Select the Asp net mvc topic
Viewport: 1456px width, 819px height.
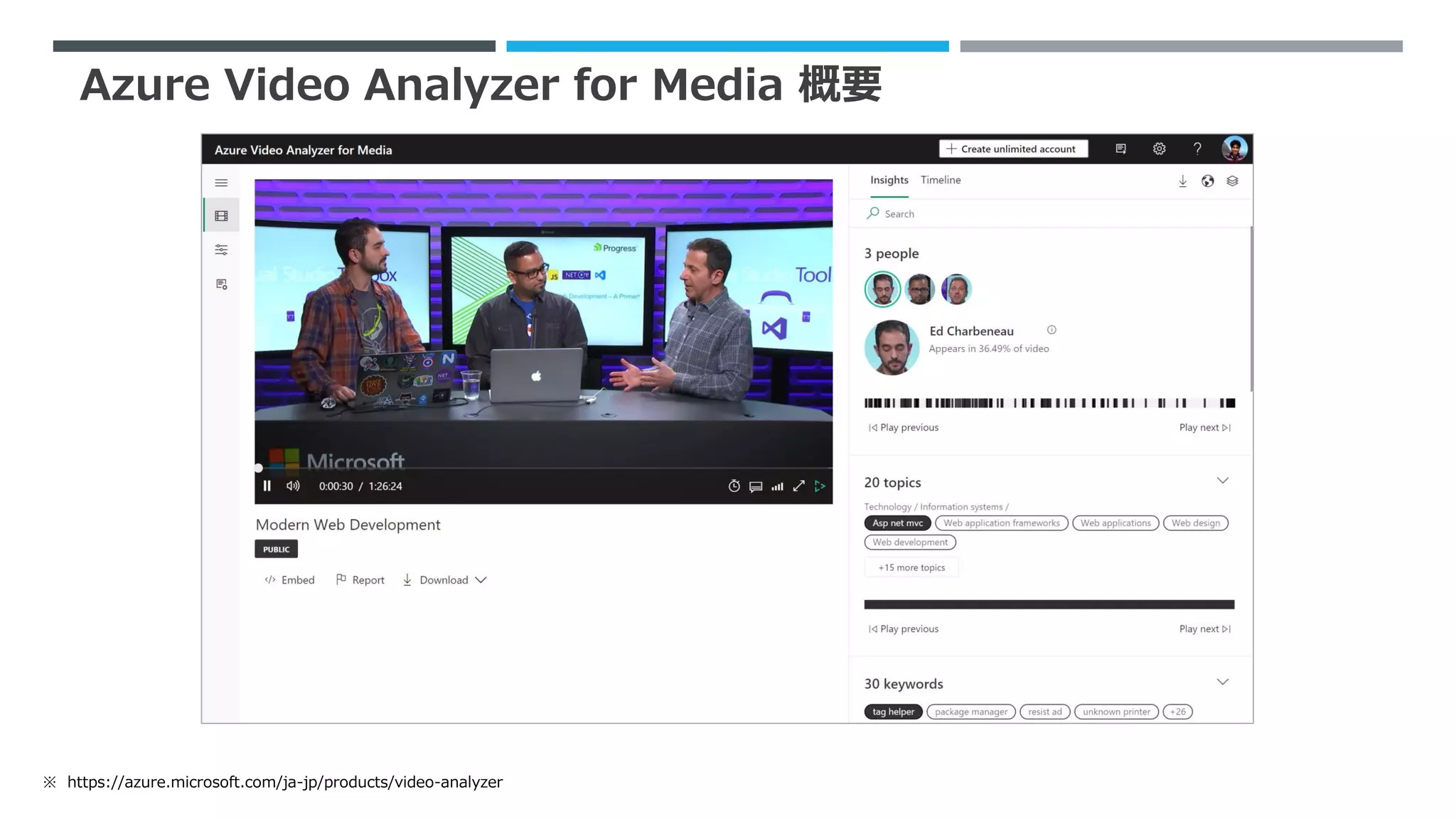pyautogui.click(x=897, y=523)
